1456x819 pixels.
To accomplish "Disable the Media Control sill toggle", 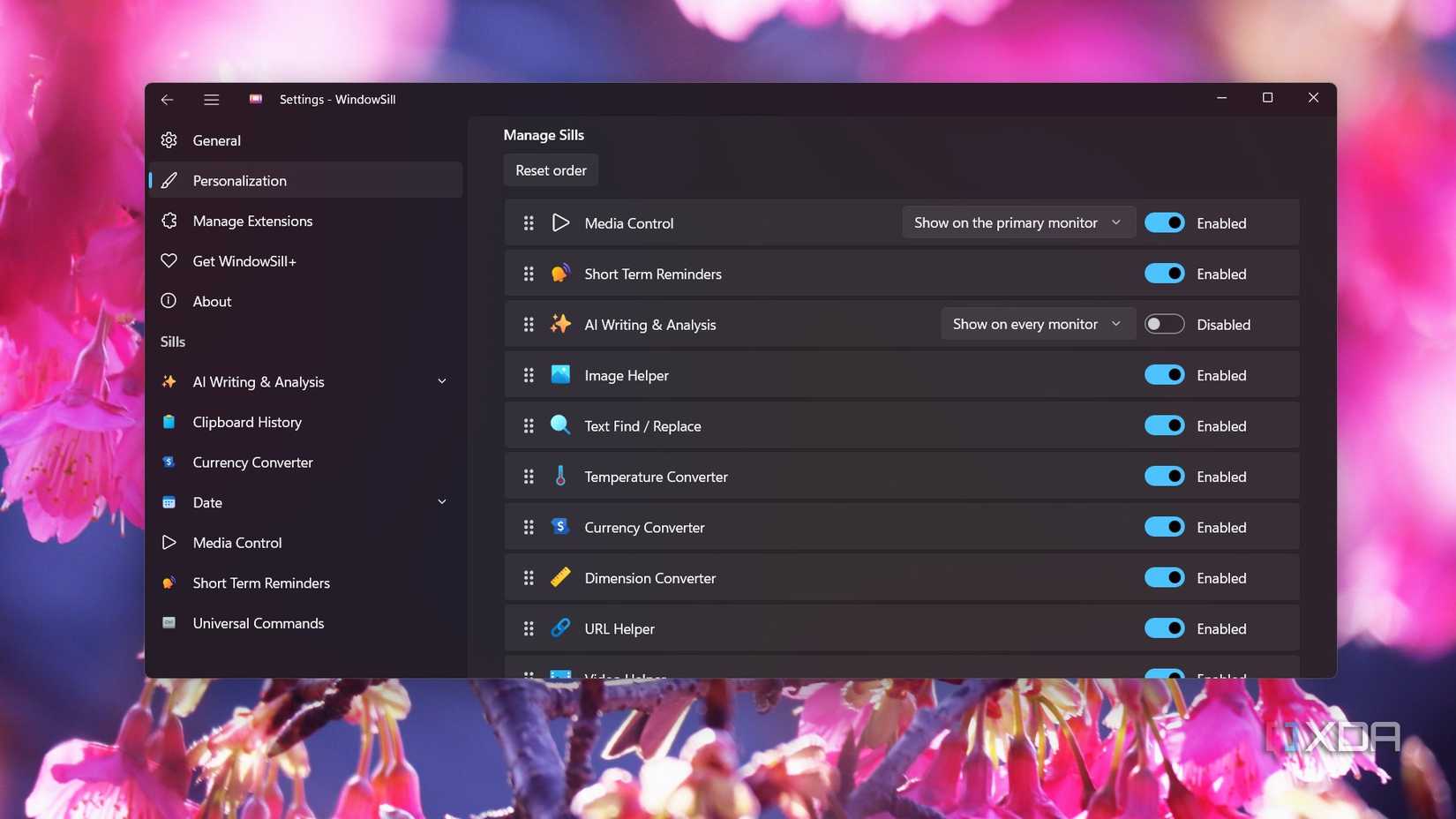I will pyautogui.click(x=1164, y=223).
